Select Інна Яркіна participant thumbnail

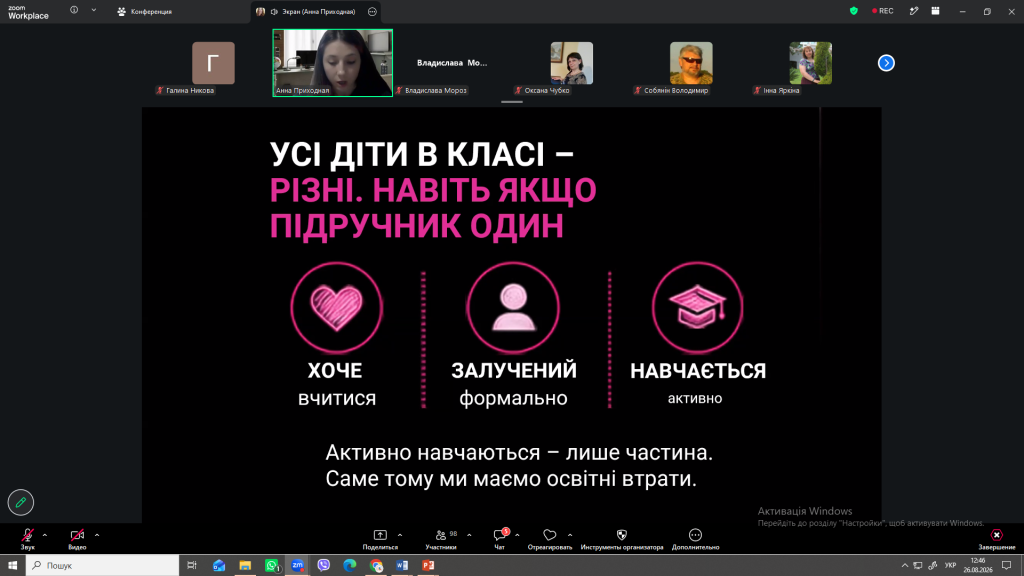810,63
